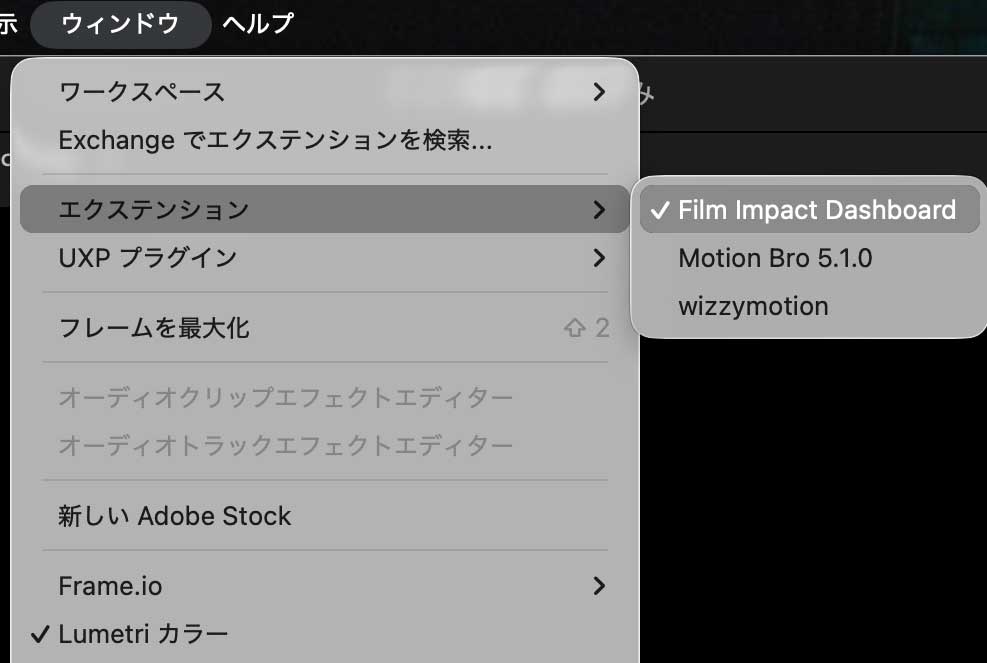987x663 pixels.
Task: Open the ヘルプ menu
Action: pos(256,24)
